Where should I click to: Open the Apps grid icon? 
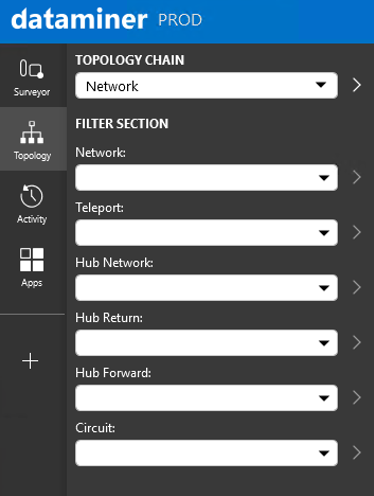click(x=32, y=267)
